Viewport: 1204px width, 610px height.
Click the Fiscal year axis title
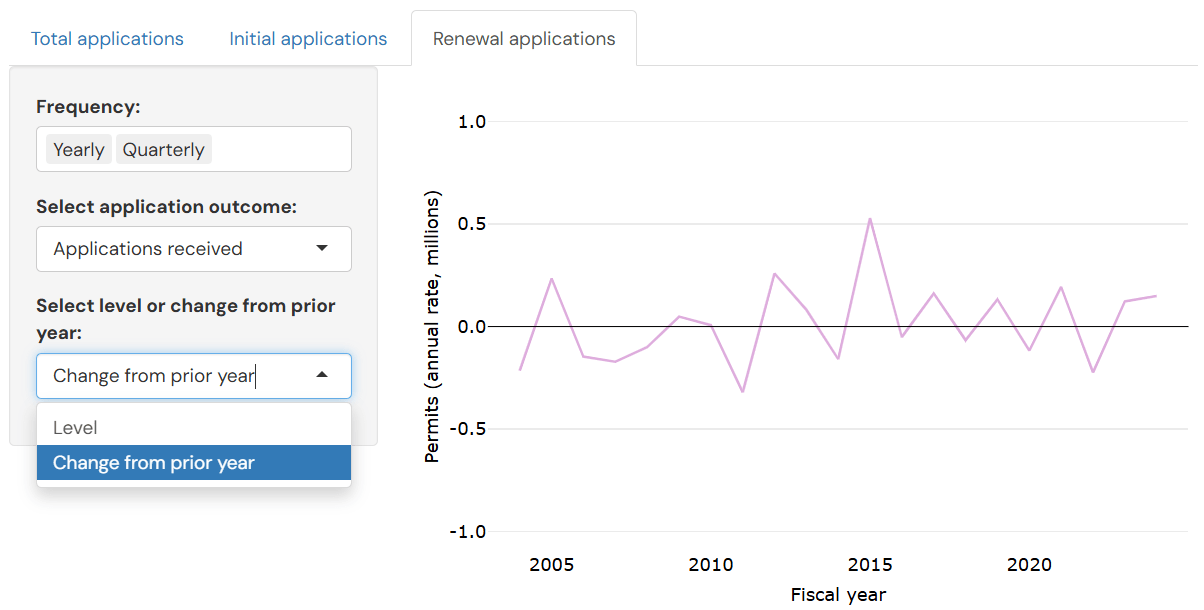click(838, 595)
